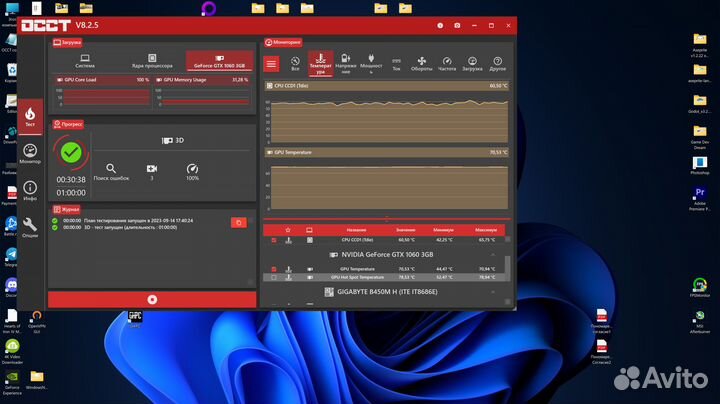720x404 pixels.
Task: Collapse the NVIDIA GeForce GTX 1060 3GB group
Action: coord(493,255)
